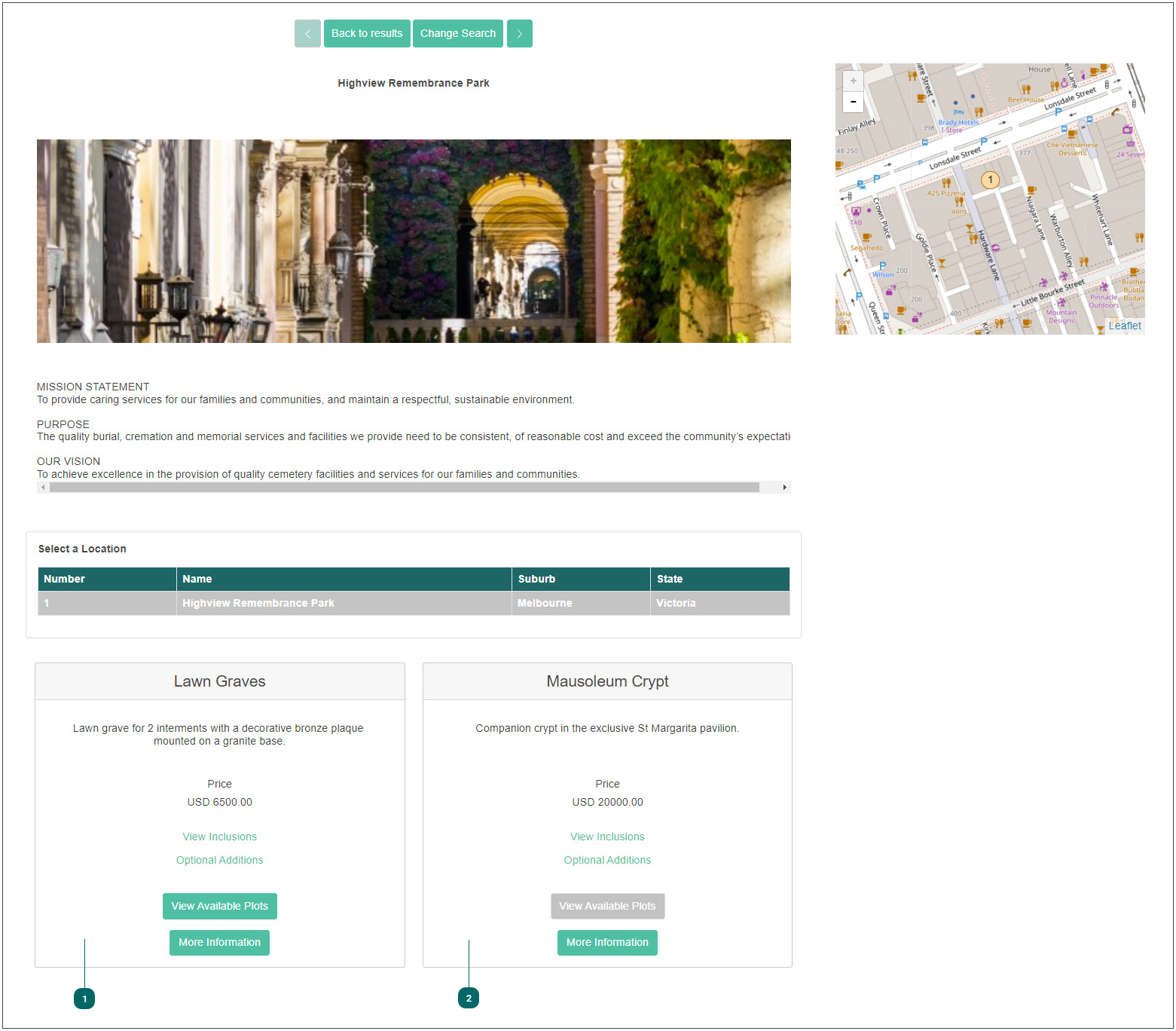Zoom in on the map
1176x1031 pixels.
[x=853, y=81]
